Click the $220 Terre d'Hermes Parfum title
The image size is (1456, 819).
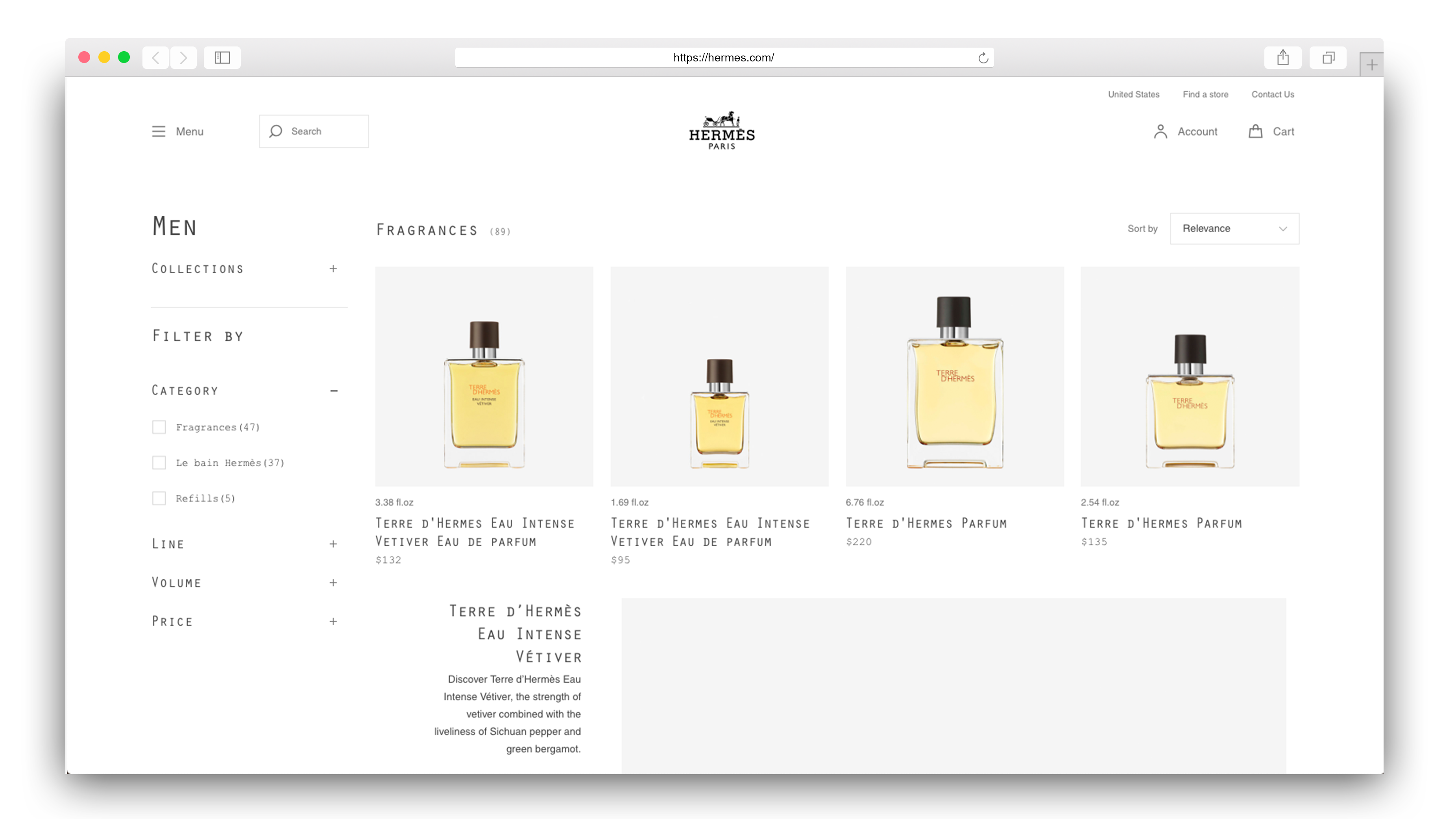[x=926, y=523]
